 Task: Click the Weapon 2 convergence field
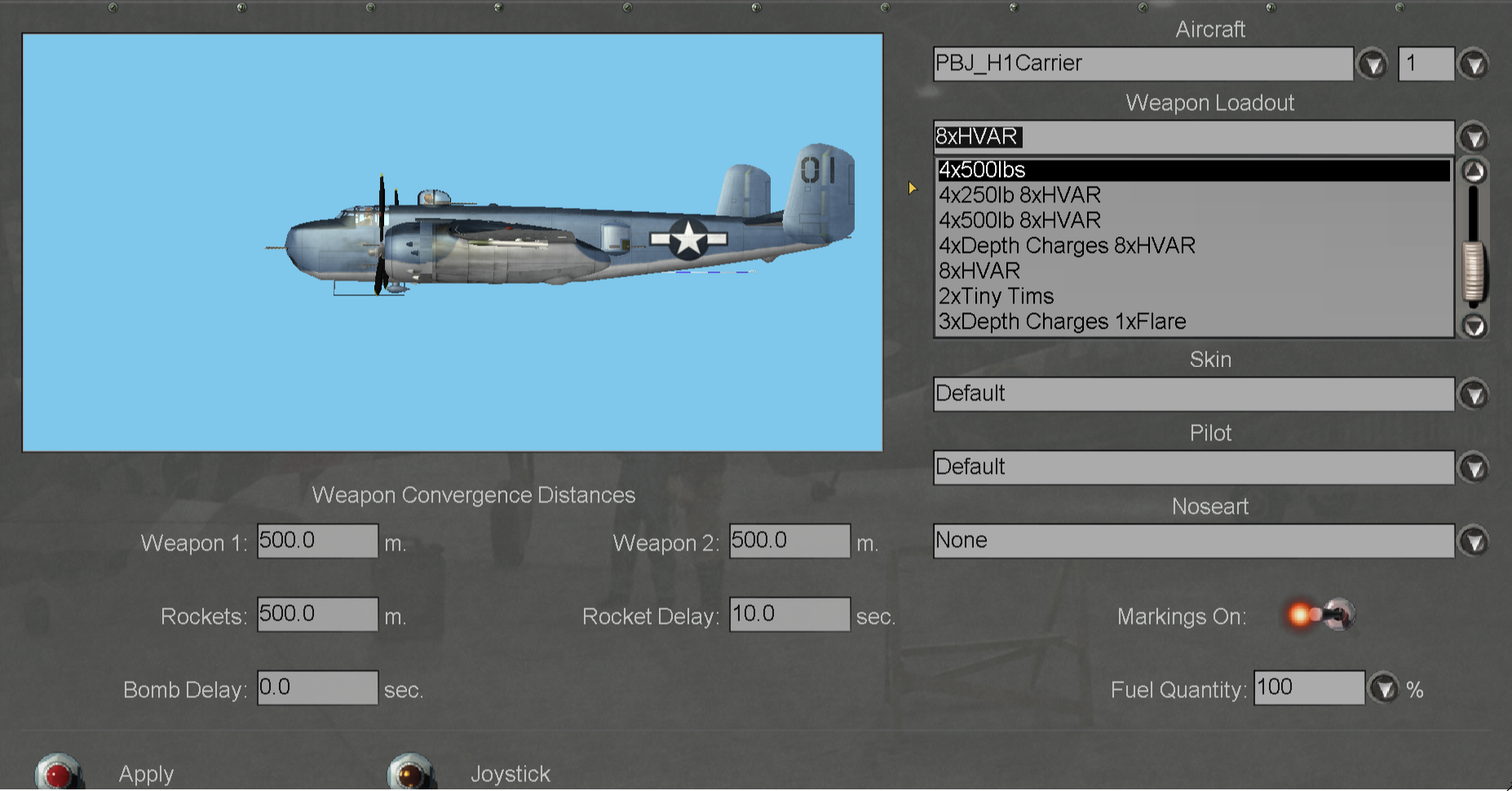(x=789, y=541)
